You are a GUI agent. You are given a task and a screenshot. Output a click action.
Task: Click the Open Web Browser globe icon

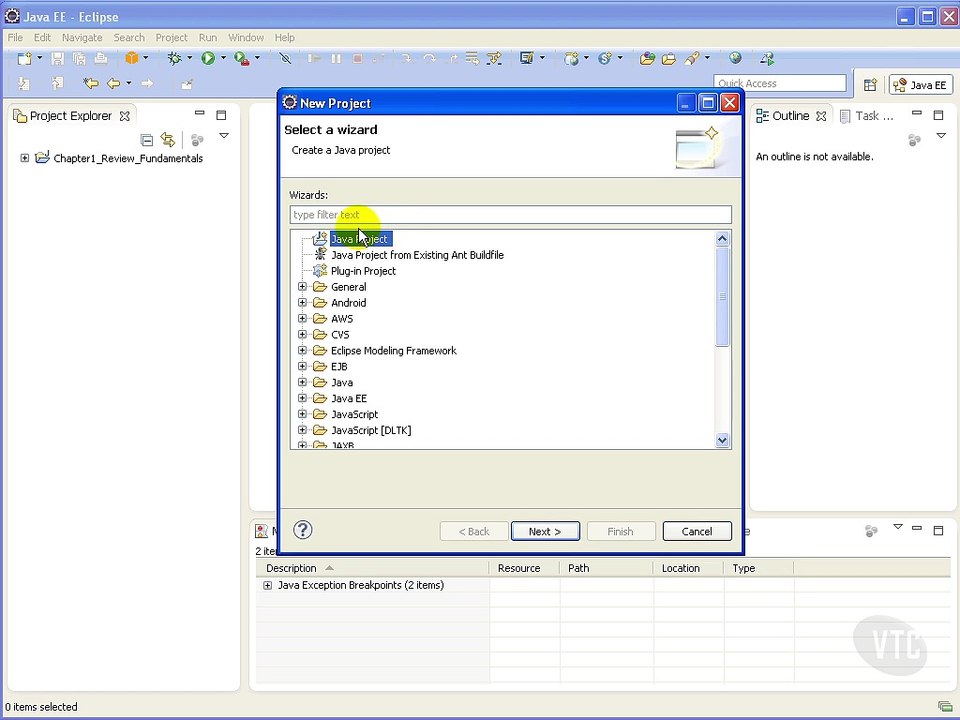pos(735,58)
